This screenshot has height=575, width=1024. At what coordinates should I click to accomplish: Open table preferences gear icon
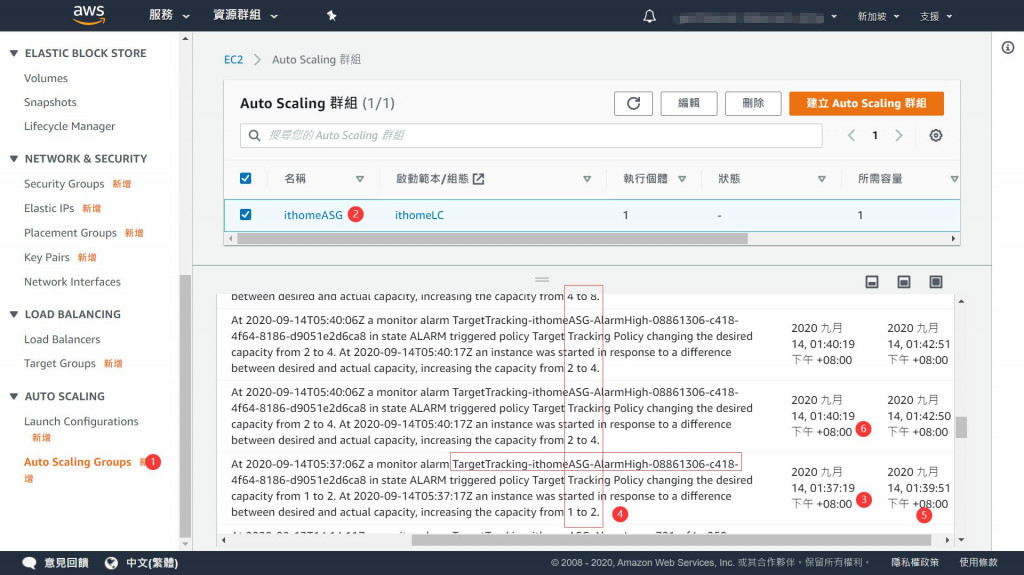936,135
